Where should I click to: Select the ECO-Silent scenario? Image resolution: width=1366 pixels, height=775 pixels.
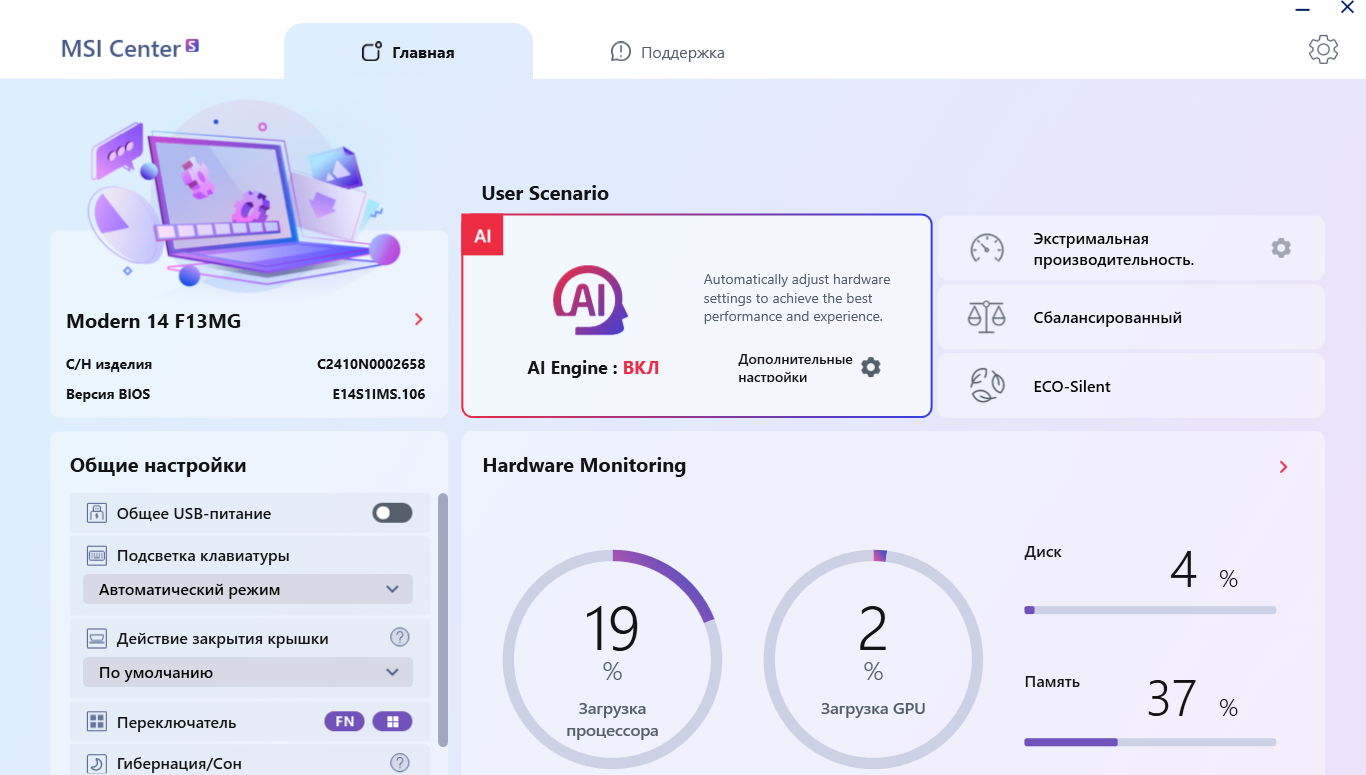tap(1131, 386)
